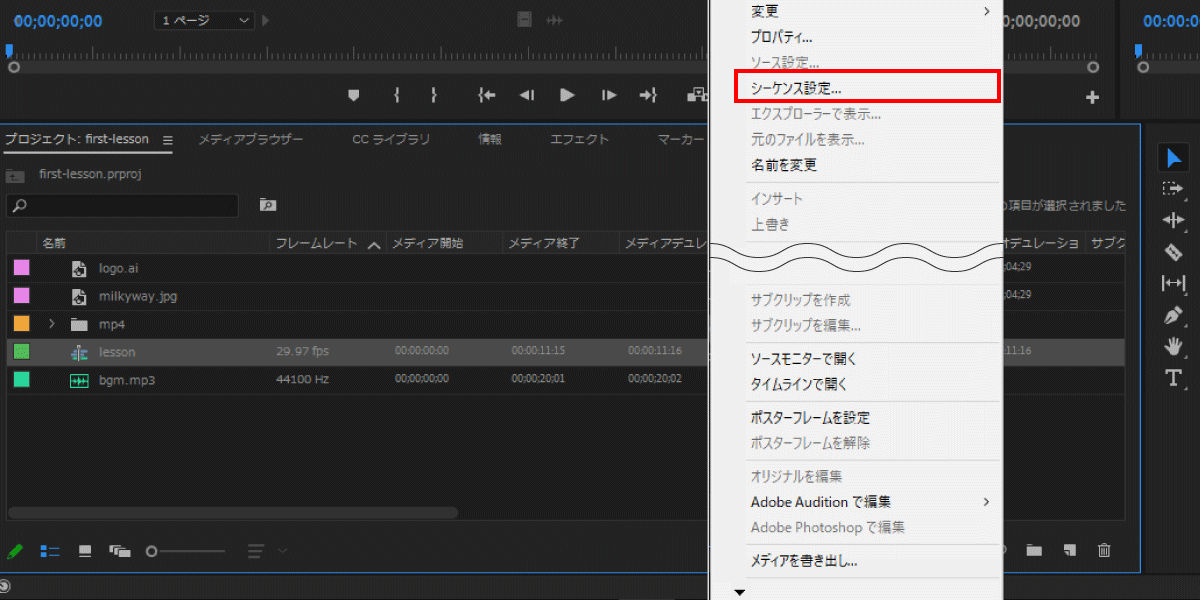Select the Razor tool

(x=1173, y=252)
